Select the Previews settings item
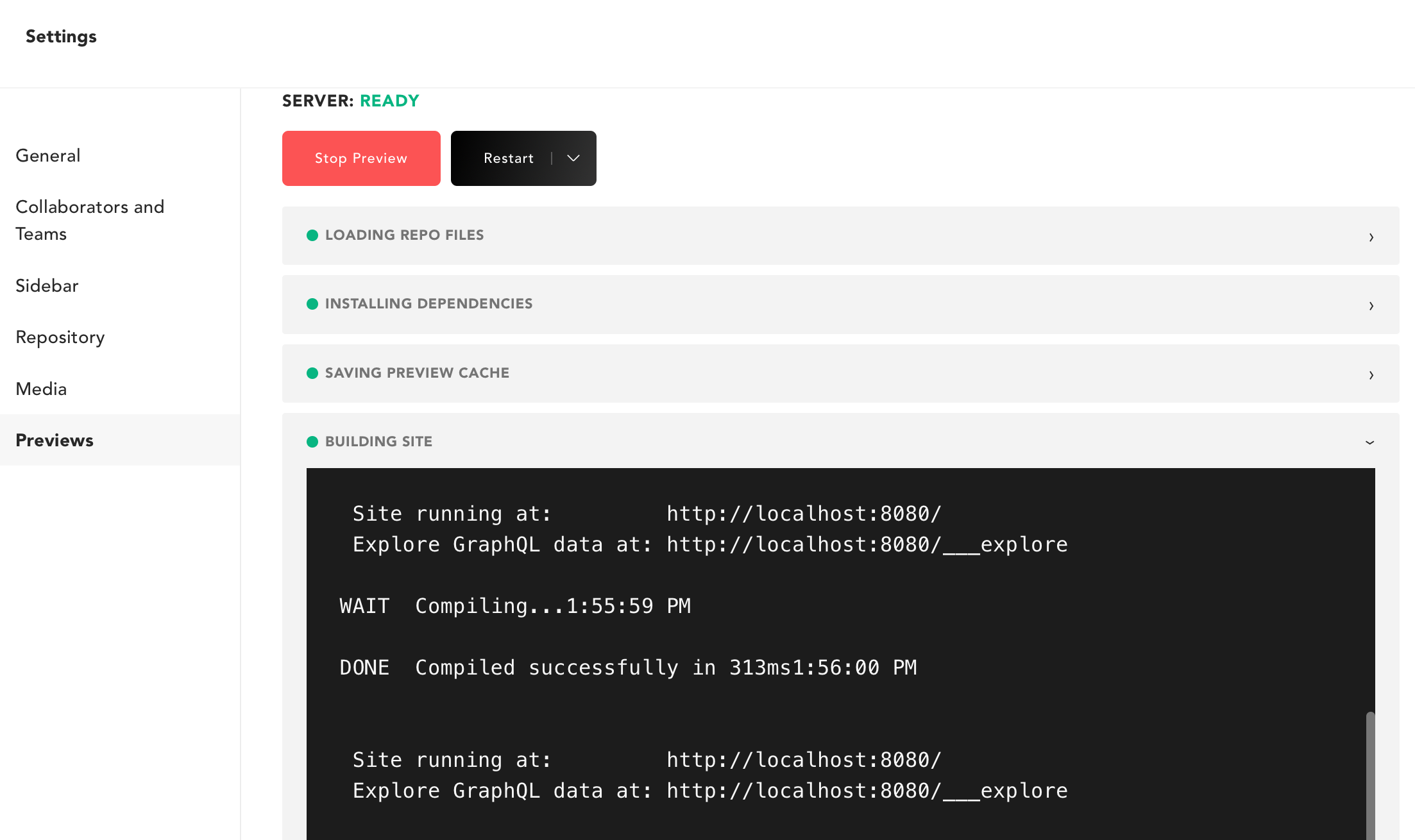Viewport: 1415px width, 840px height. tap(55, 441)
